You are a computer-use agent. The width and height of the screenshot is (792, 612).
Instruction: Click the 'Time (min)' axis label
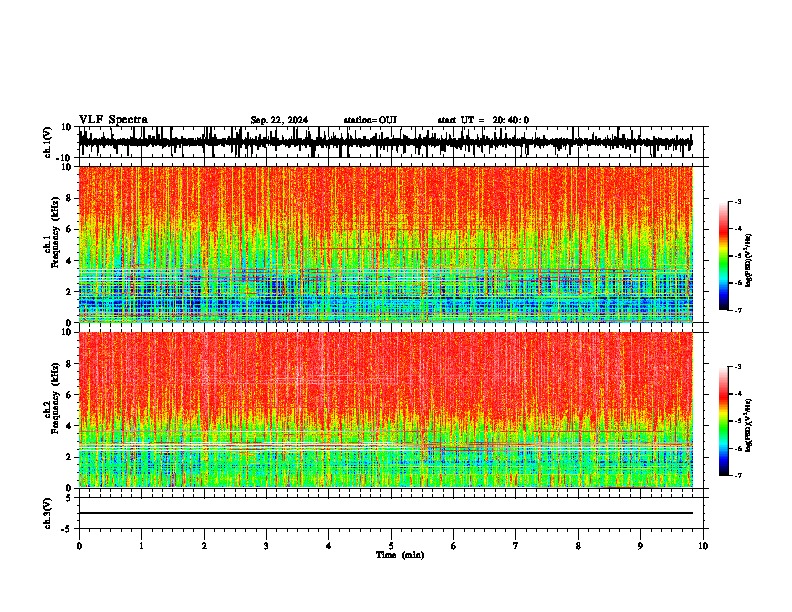click(x=400, y=555)
